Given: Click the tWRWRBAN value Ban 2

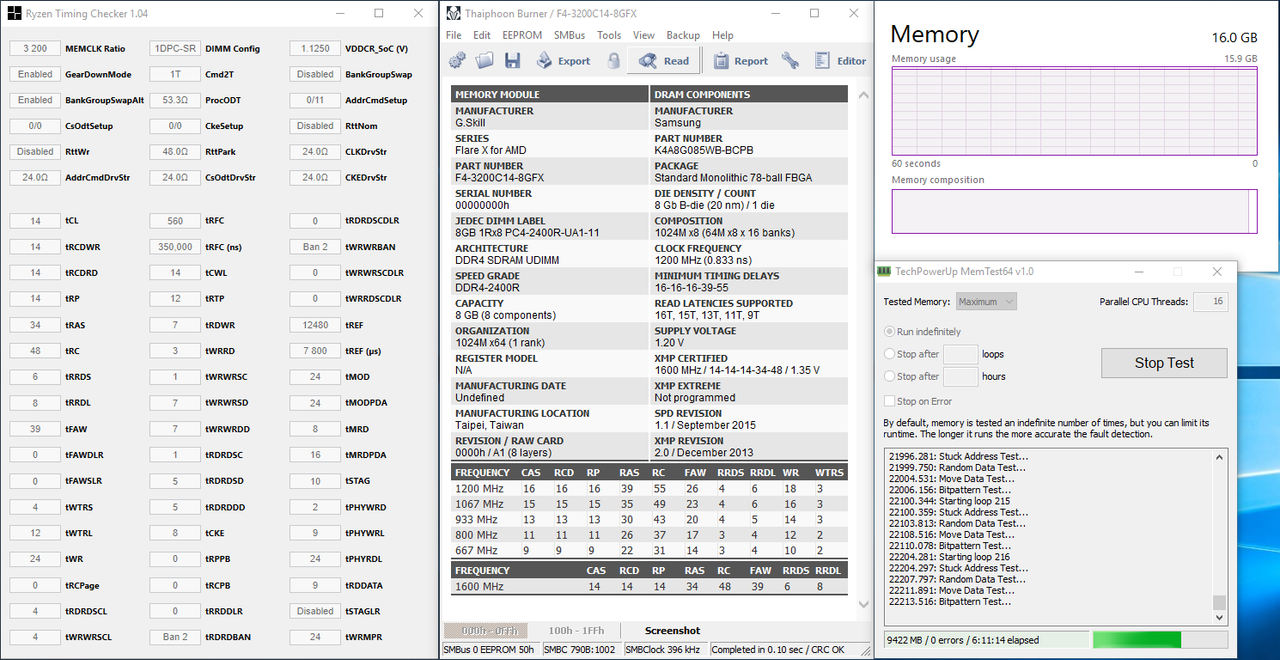Looking at the screenshot, I should click(315, 247).
